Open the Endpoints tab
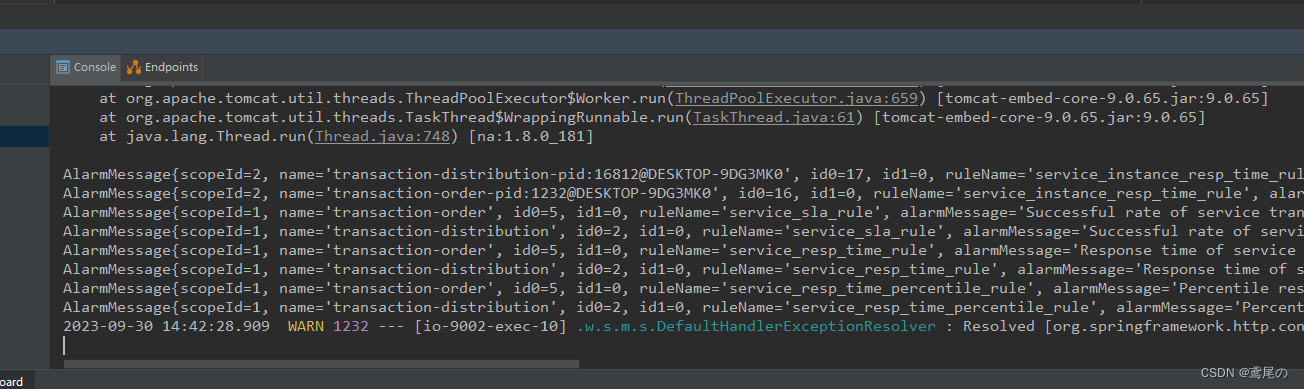The image size is (1304, 389). coord(162,67)
